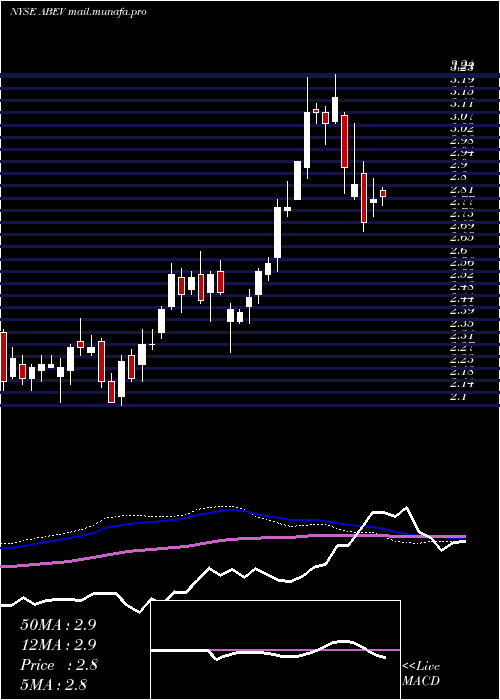Select the 3.07 price axis label
The height and width of the screenshot is (700, 500).
click(x=462, y=116)
